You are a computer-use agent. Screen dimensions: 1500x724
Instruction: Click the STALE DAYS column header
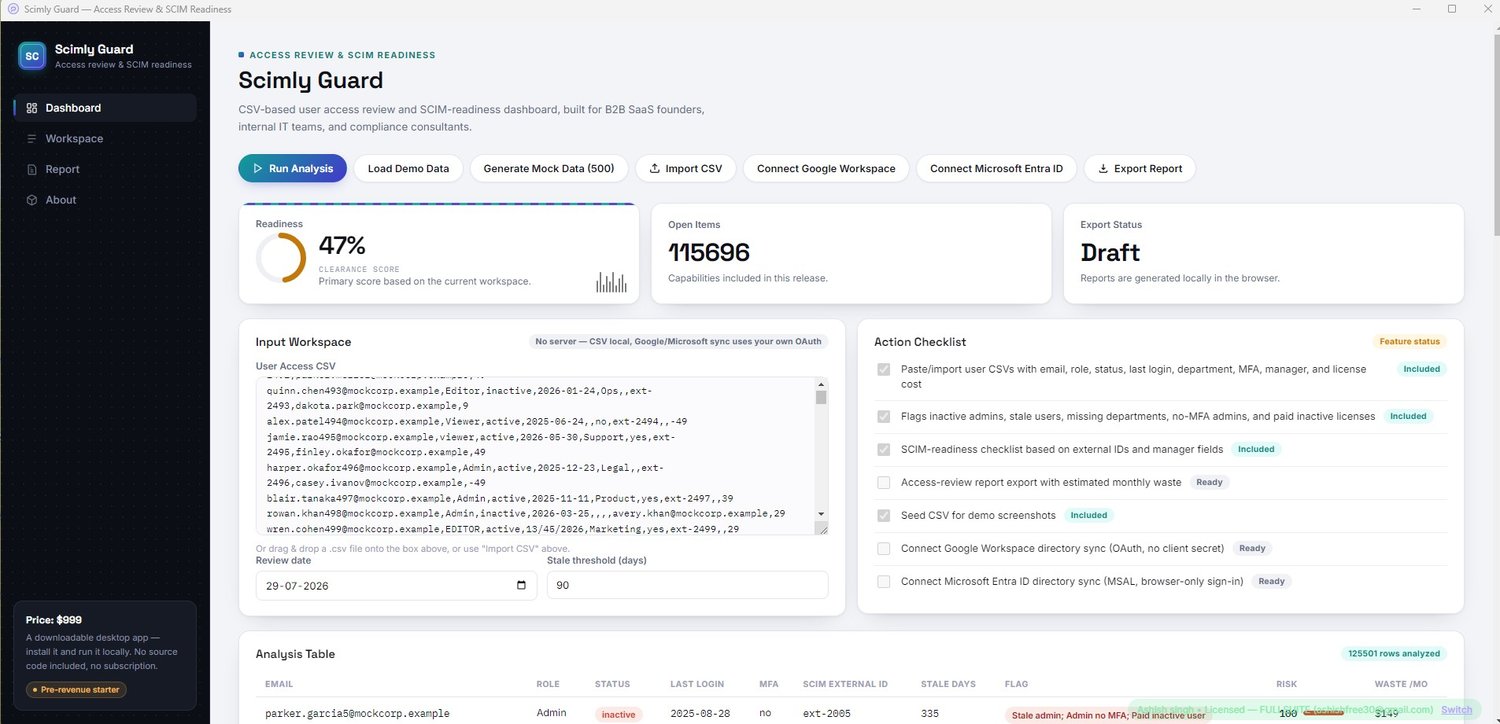tap(948, 684)
